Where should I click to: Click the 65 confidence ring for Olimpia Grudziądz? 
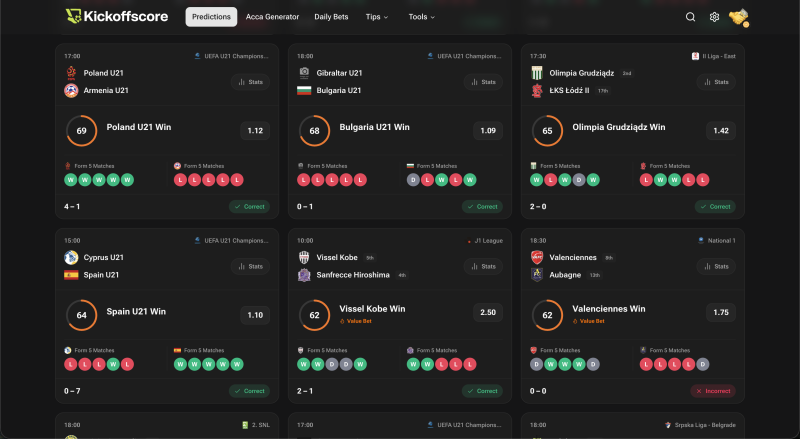(547, 131)
